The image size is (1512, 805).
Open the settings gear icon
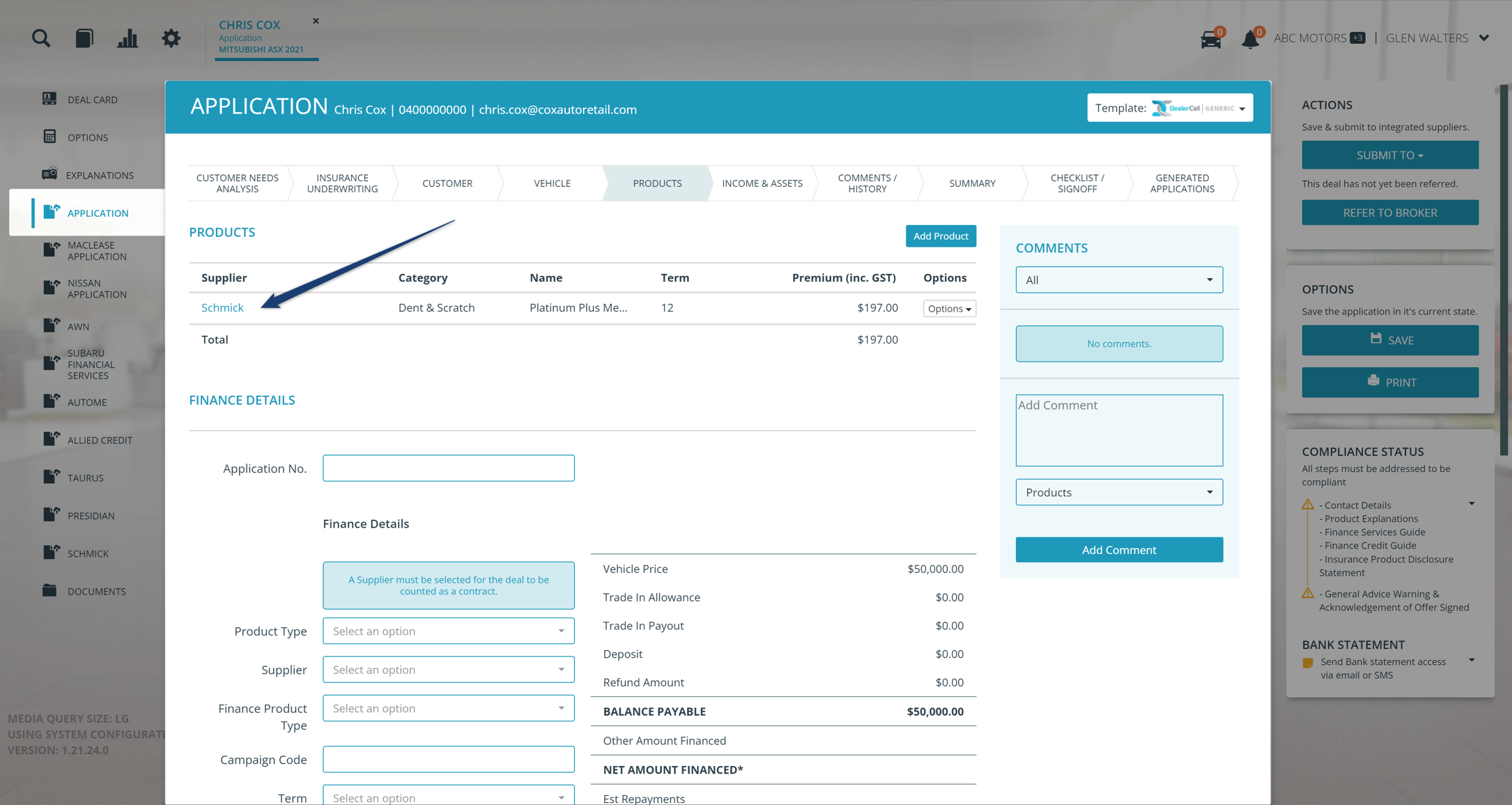171,38
